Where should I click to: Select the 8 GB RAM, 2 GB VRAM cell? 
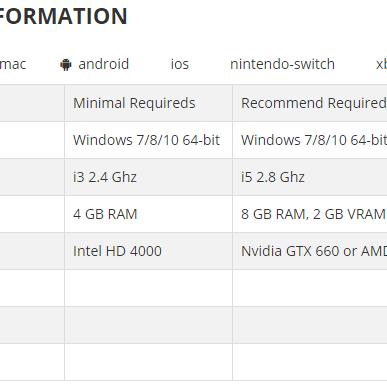click(x=310, y=214)
